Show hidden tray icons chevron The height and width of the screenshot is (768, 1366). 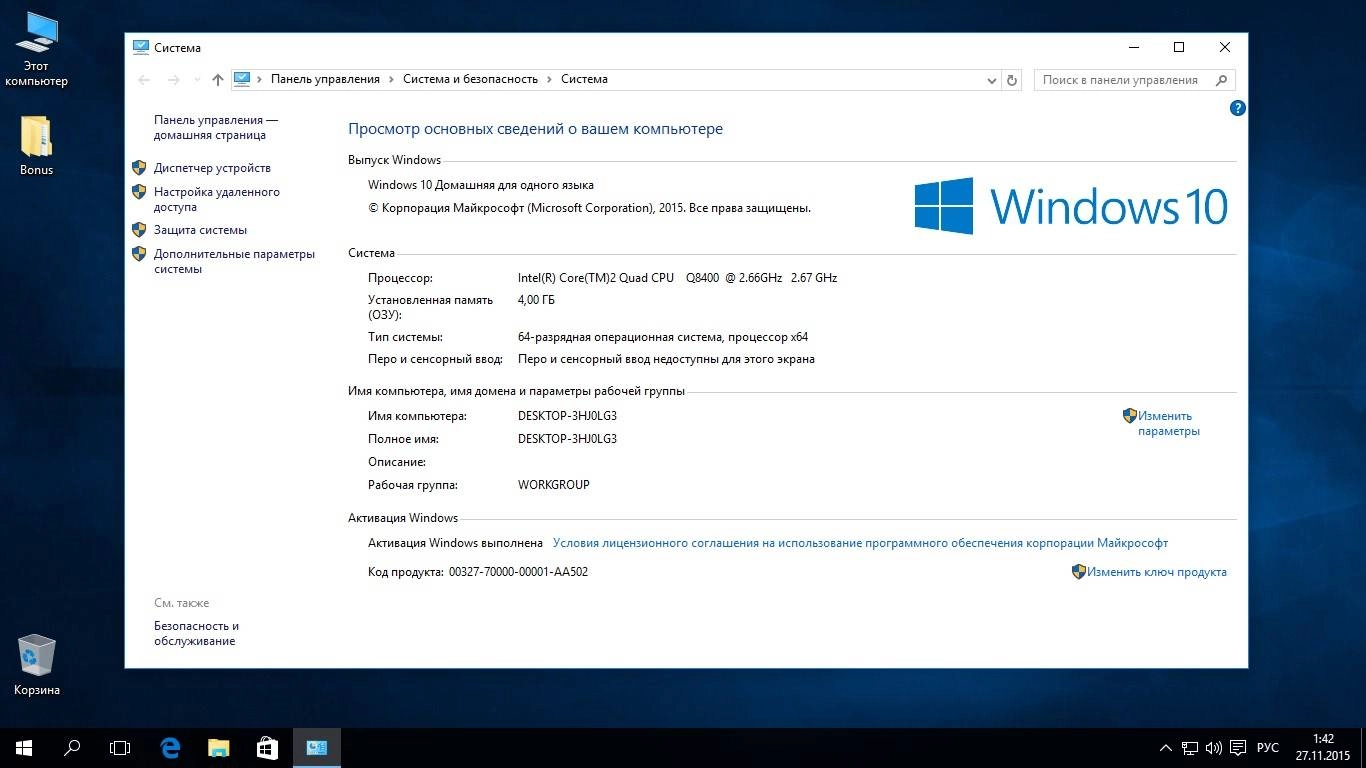point(1166,748)
